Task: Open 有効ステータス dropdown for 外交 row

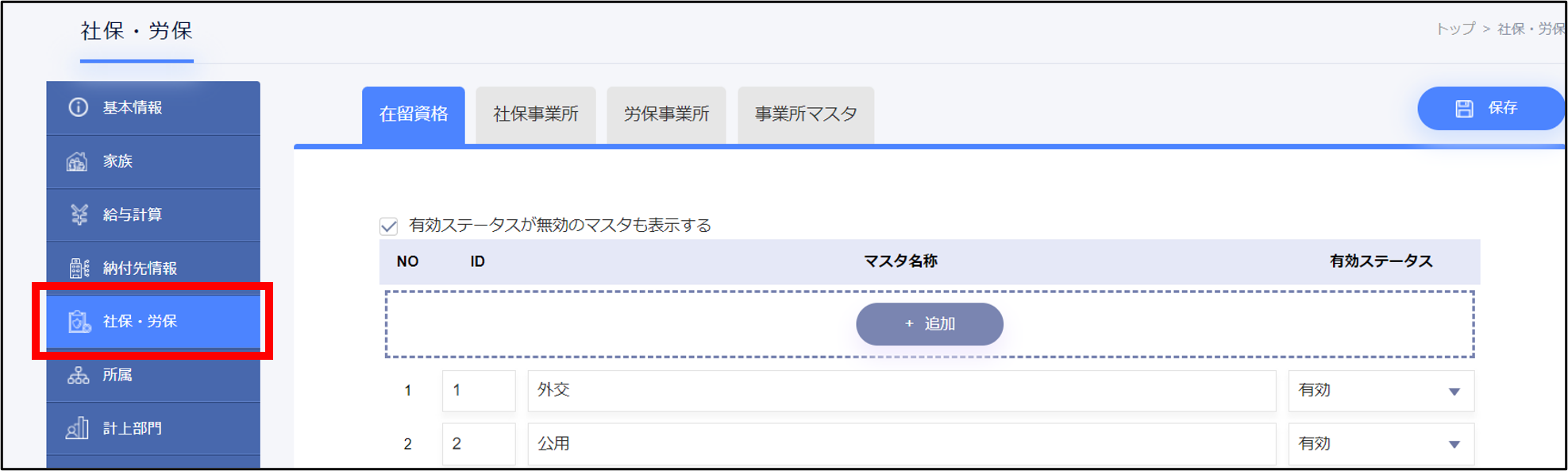Action: (1381, 391)
